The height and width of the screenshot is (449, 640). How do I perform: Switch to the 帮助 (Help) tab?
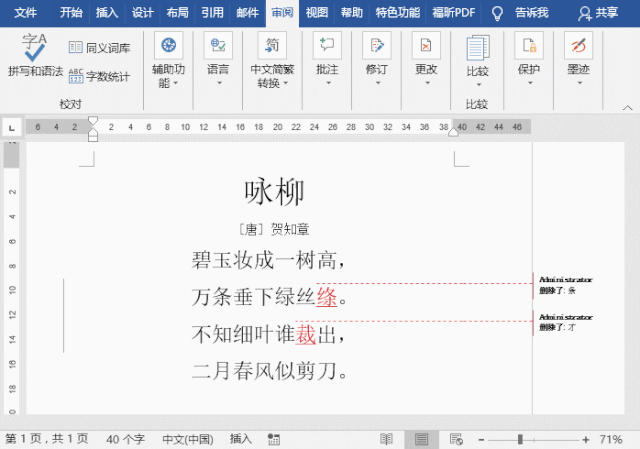pos(352,13)
